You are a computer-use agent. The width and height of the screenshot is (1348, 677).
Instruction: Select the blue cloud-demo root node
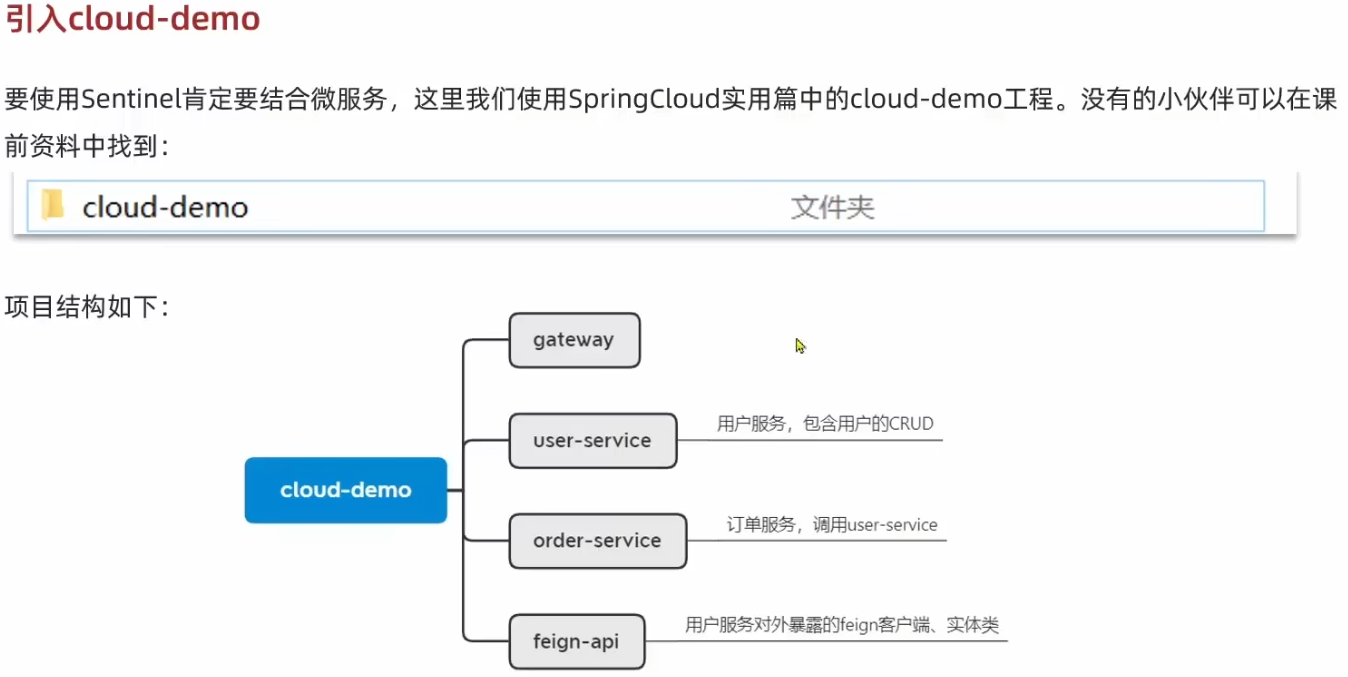(346, 490)
